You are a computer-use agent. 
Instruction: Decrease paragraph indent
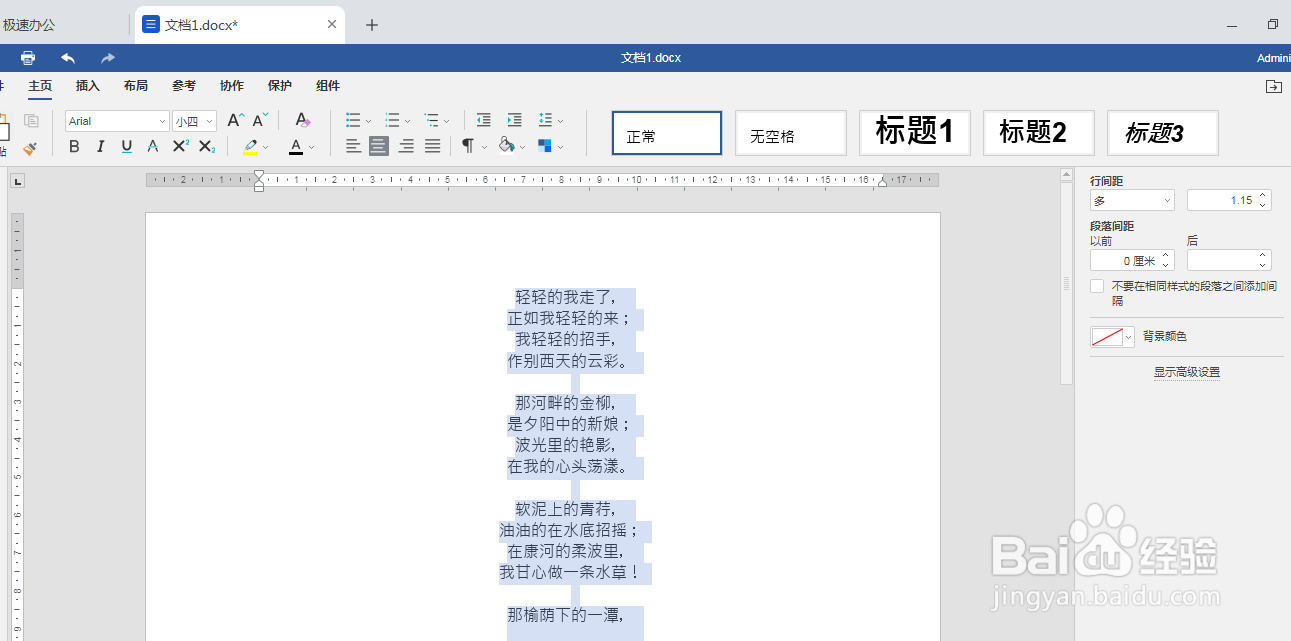(x=484, y=121)
